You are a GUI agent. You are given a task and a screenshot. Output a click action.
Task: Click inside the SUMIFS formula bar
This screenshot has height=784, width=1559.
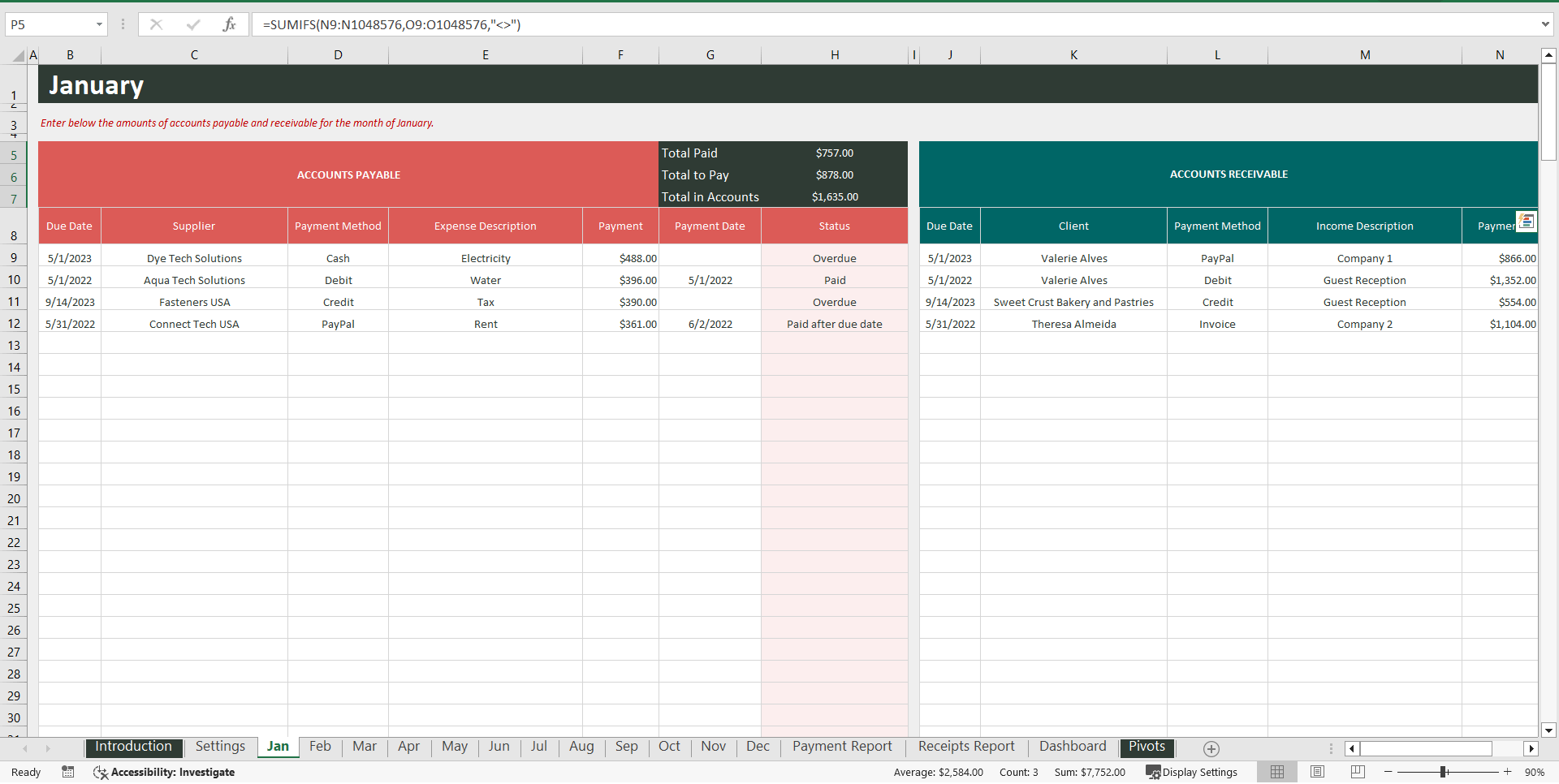893,24
